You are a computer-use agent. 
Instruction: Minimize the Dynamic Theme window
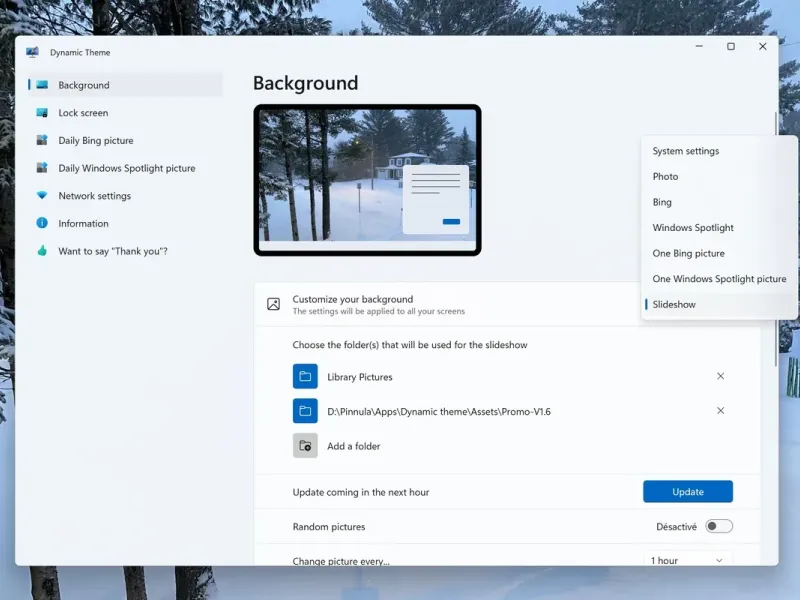point(699,46)
